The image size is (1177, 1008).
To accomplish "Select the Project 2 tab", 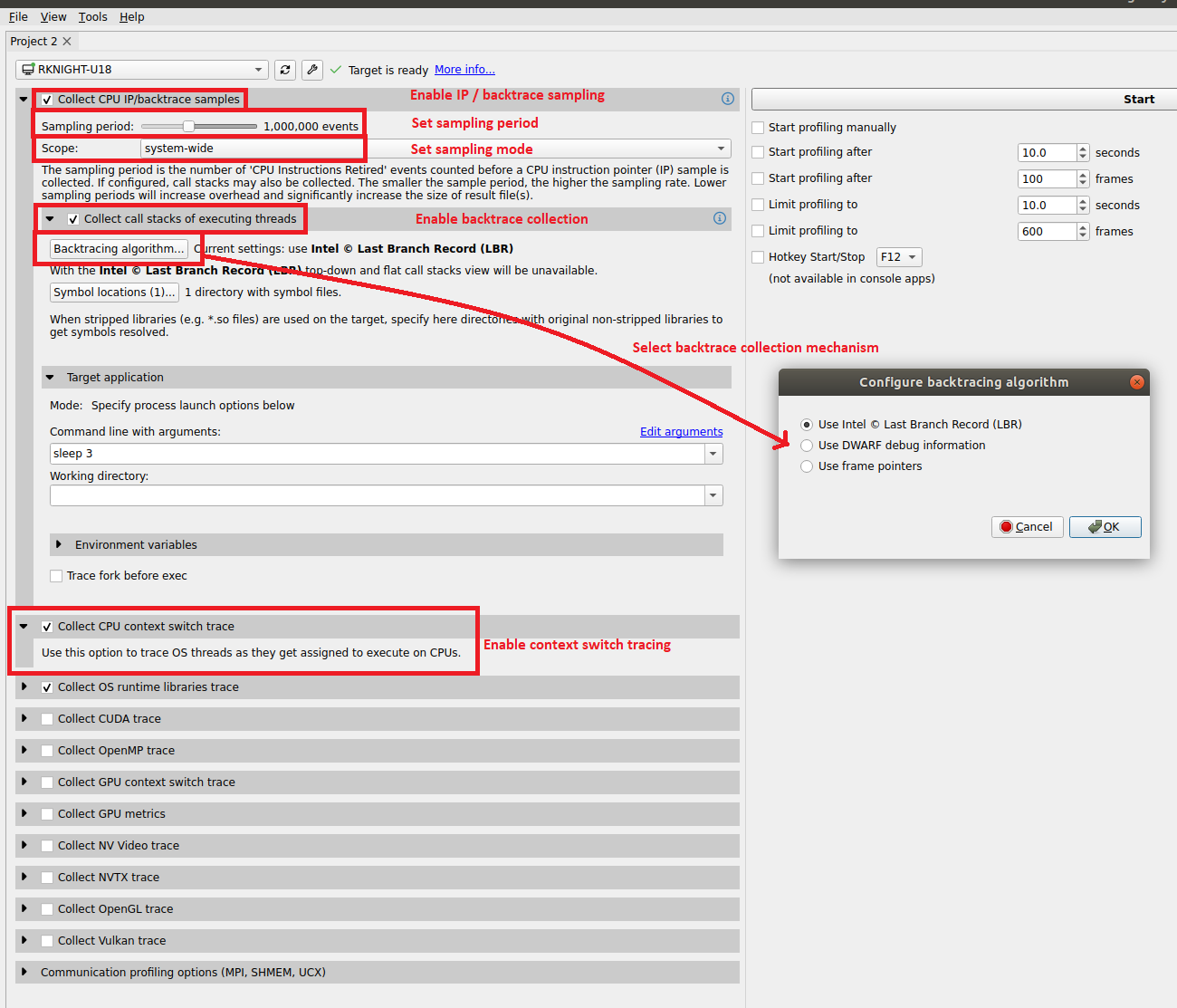I will tap(33, 41).
